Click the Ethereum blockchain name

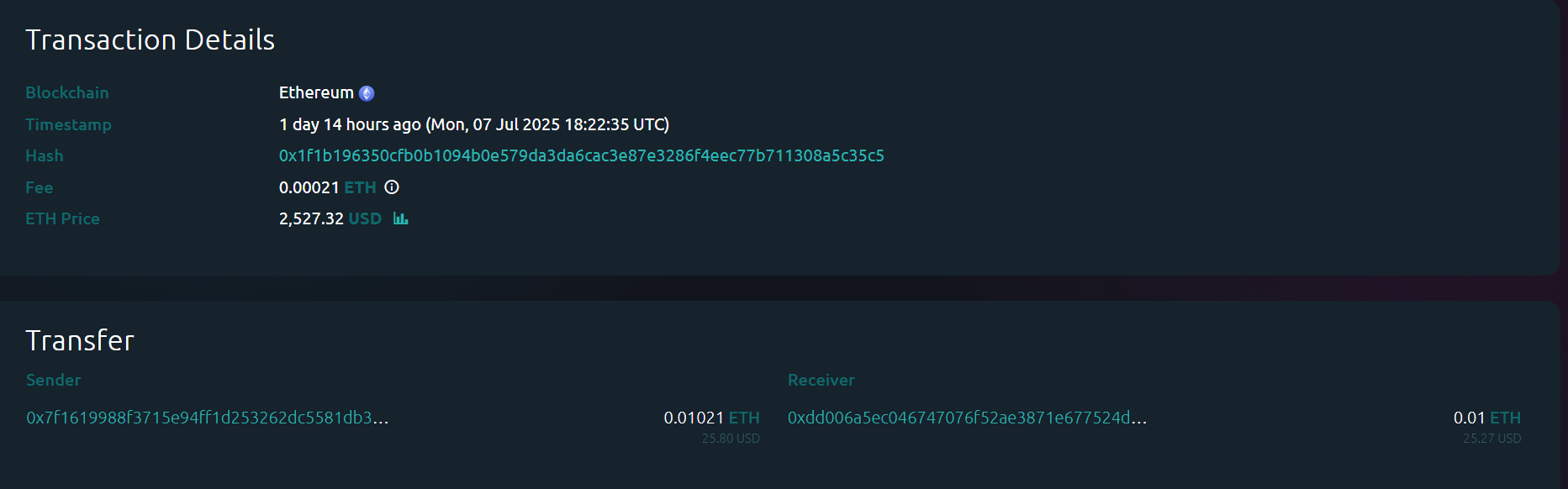[316, 92]
